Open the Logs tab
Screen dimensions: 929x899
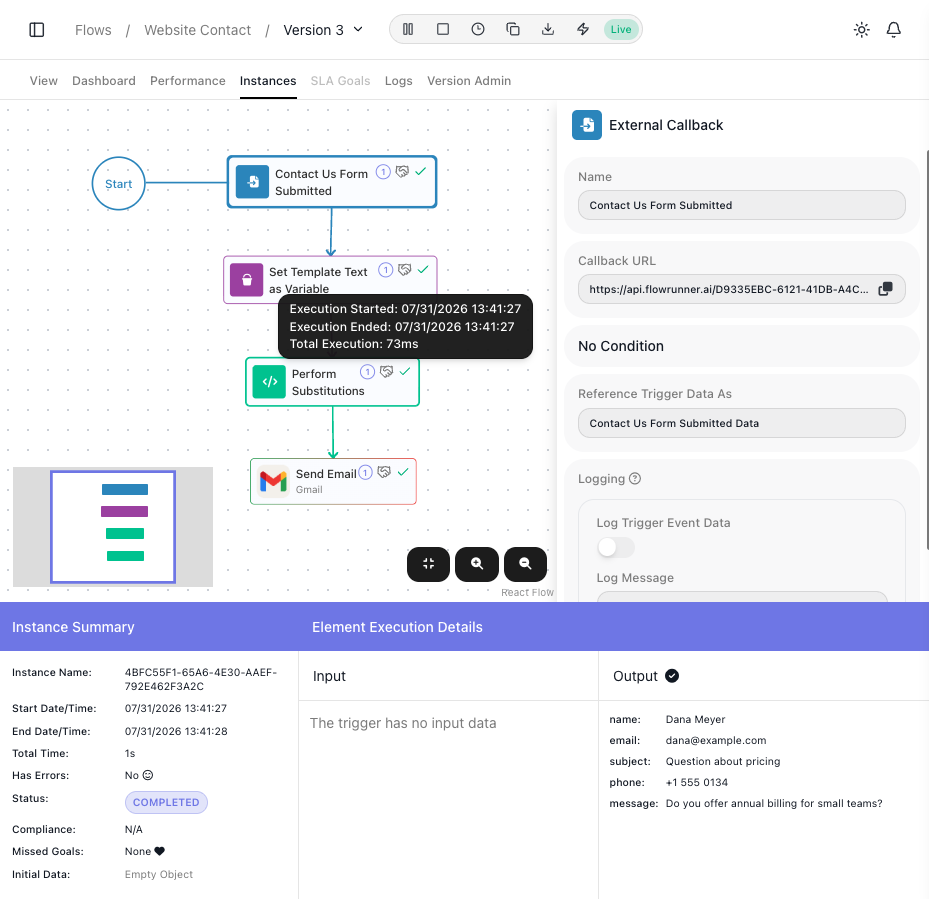(398, 81)
